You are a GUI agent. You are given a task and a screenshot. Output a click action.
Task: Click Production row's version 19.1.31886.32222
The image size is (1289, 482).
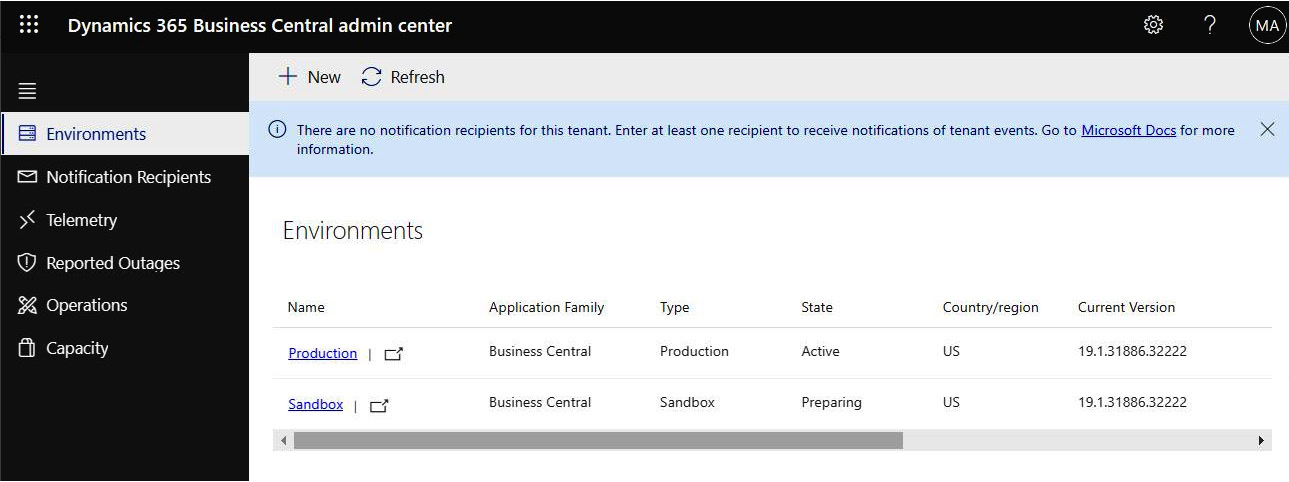[x=1132, y=351]
